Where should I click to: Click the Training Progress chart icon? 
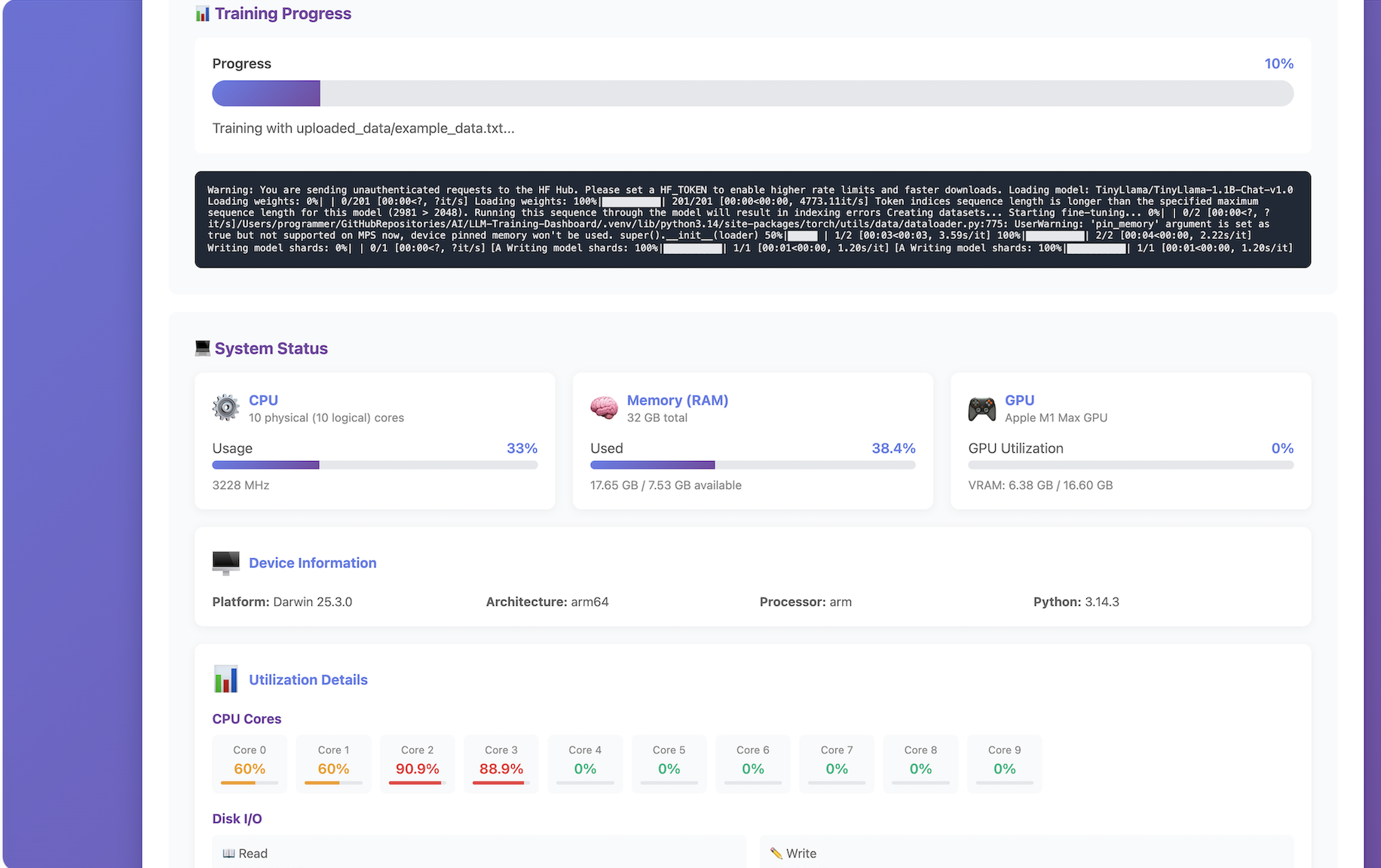tap(202, 14)
